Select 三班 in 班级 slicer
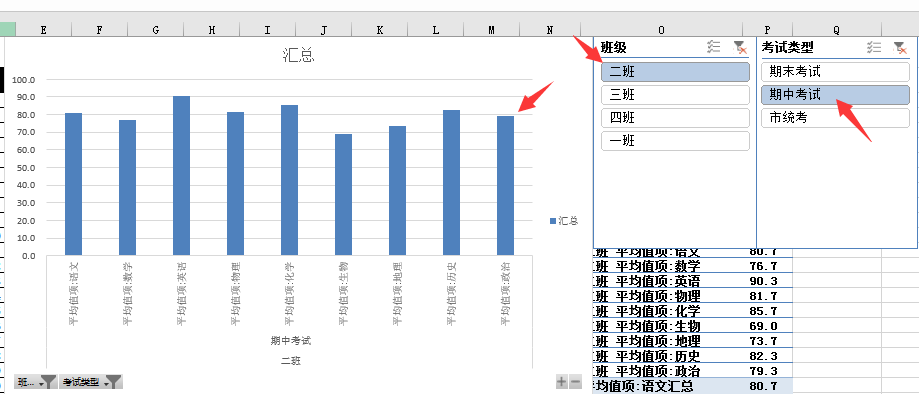This screenshot has height=394, width=919. 675,94
